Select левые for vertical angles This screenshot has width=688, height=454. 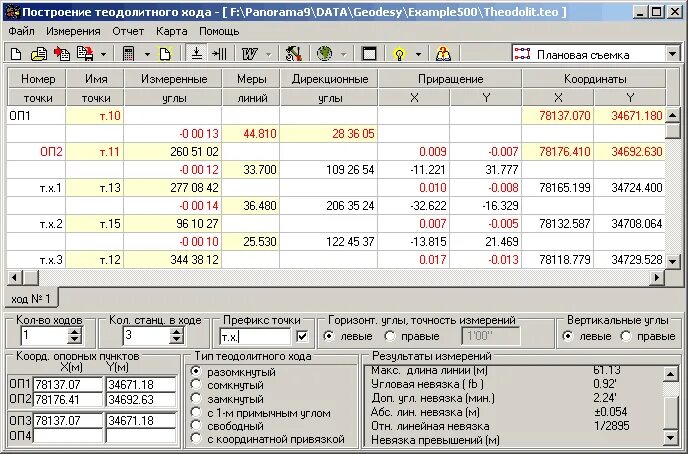click(568, 336)
